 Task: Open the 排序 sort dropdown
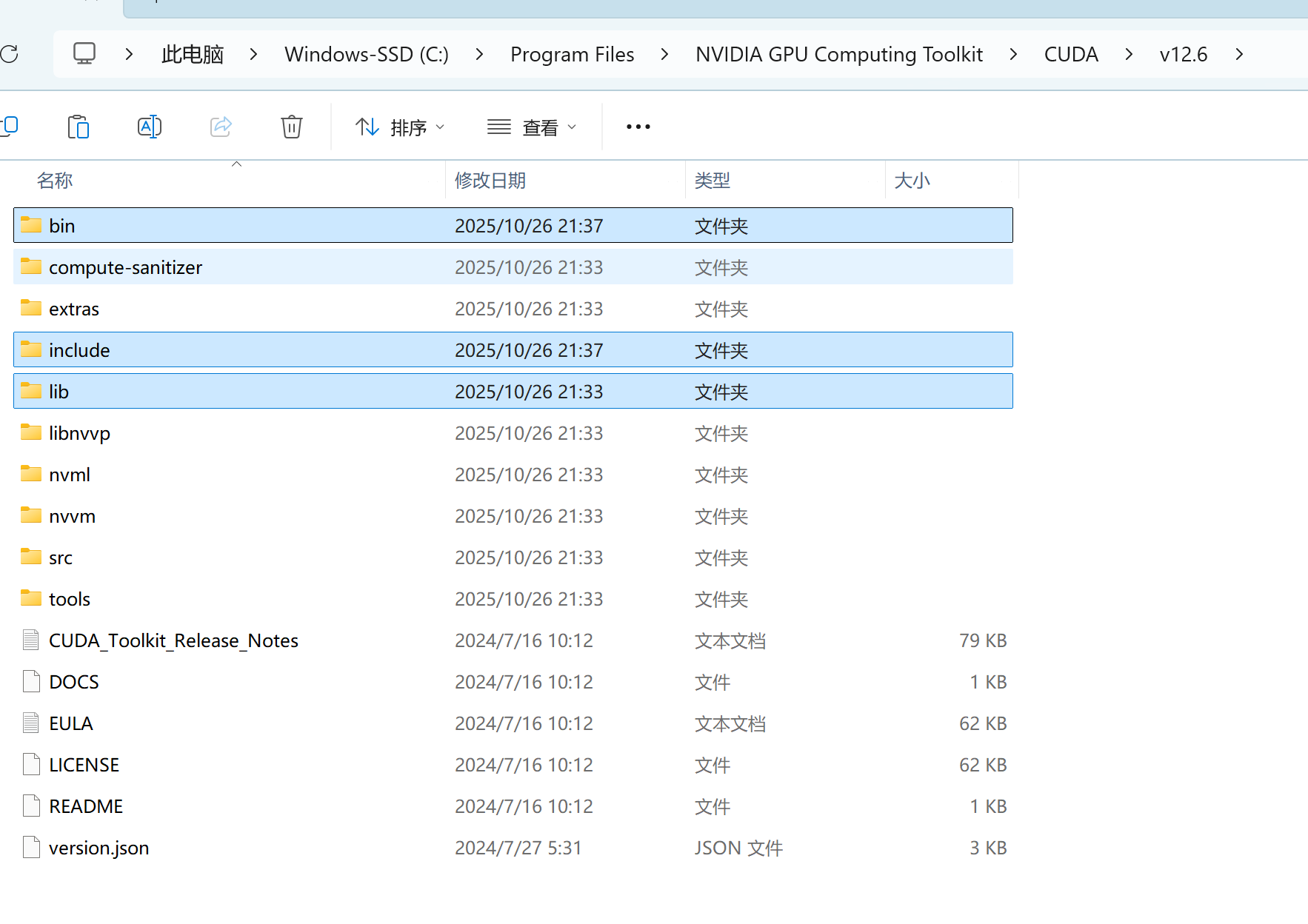coord(400,127)
